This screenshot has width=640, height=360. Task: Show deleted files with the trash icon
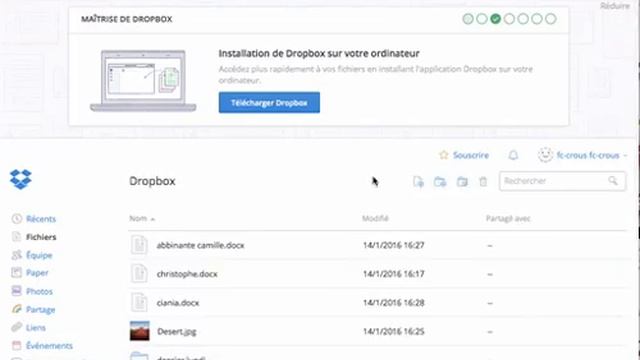coord(483,182)
